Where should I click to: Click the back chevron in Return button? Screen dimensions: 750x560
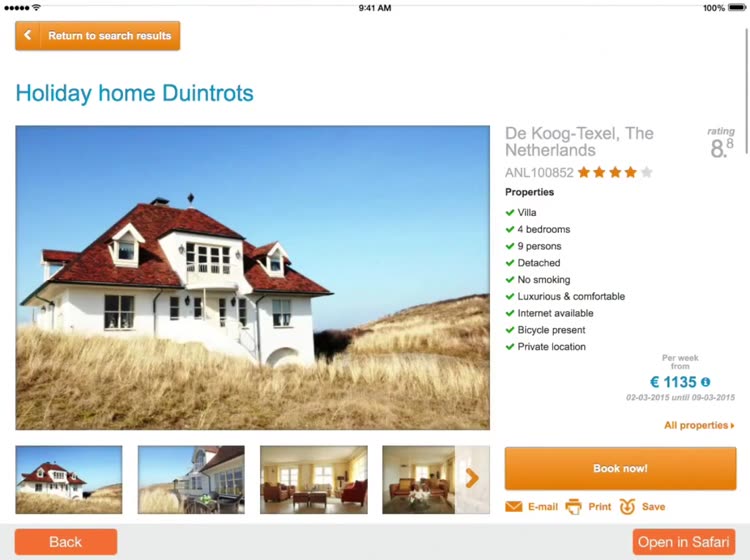(x=28, y=35)
